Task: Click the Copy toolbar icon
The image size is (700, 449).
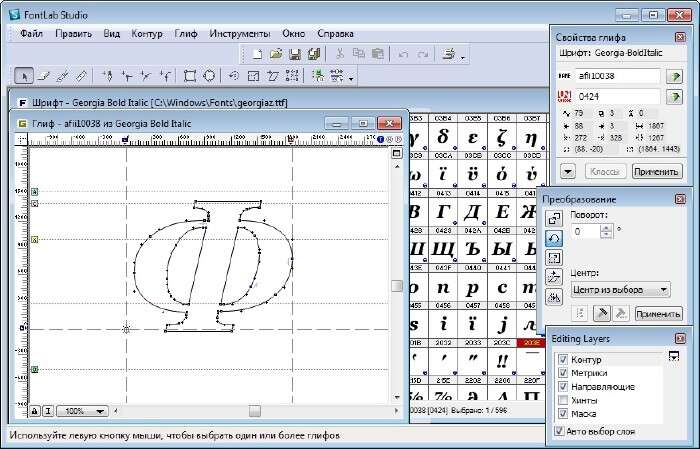Action: pos(358,54)
